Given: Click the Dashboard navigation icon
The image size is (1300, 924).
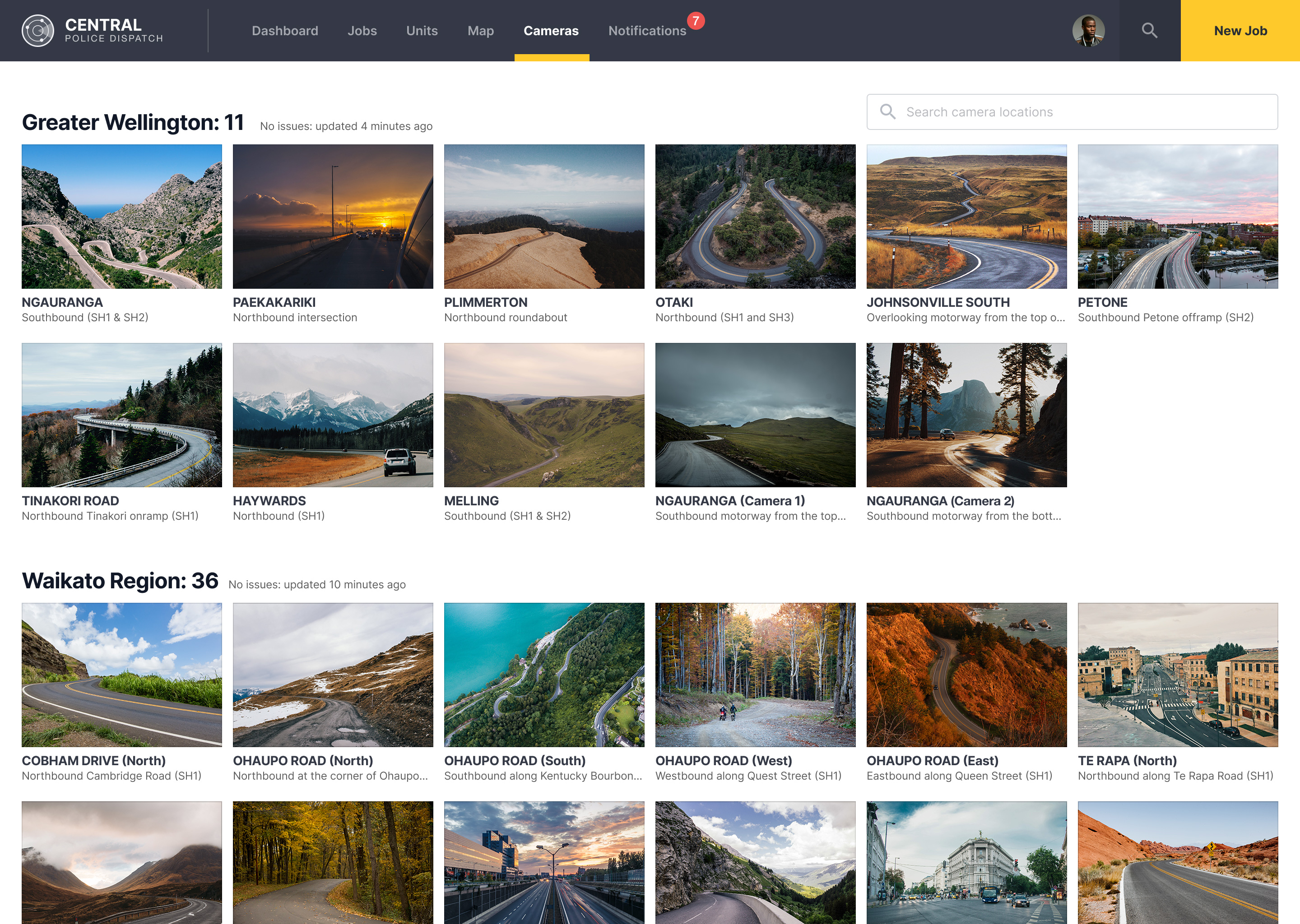Looking at the screenshot, I should click(x=285, y=30).
